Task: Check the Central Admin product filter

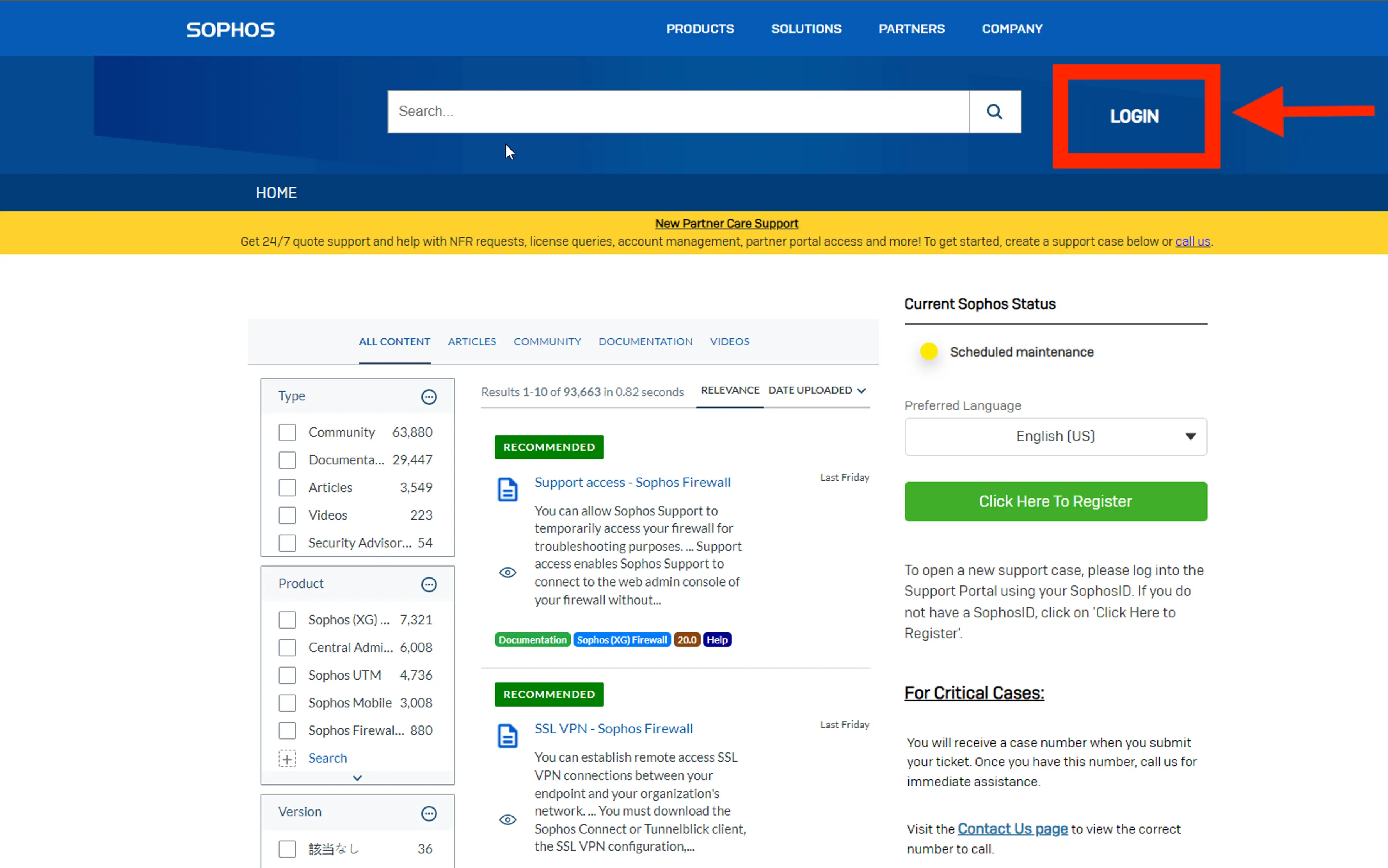Action: click(287, 648)
